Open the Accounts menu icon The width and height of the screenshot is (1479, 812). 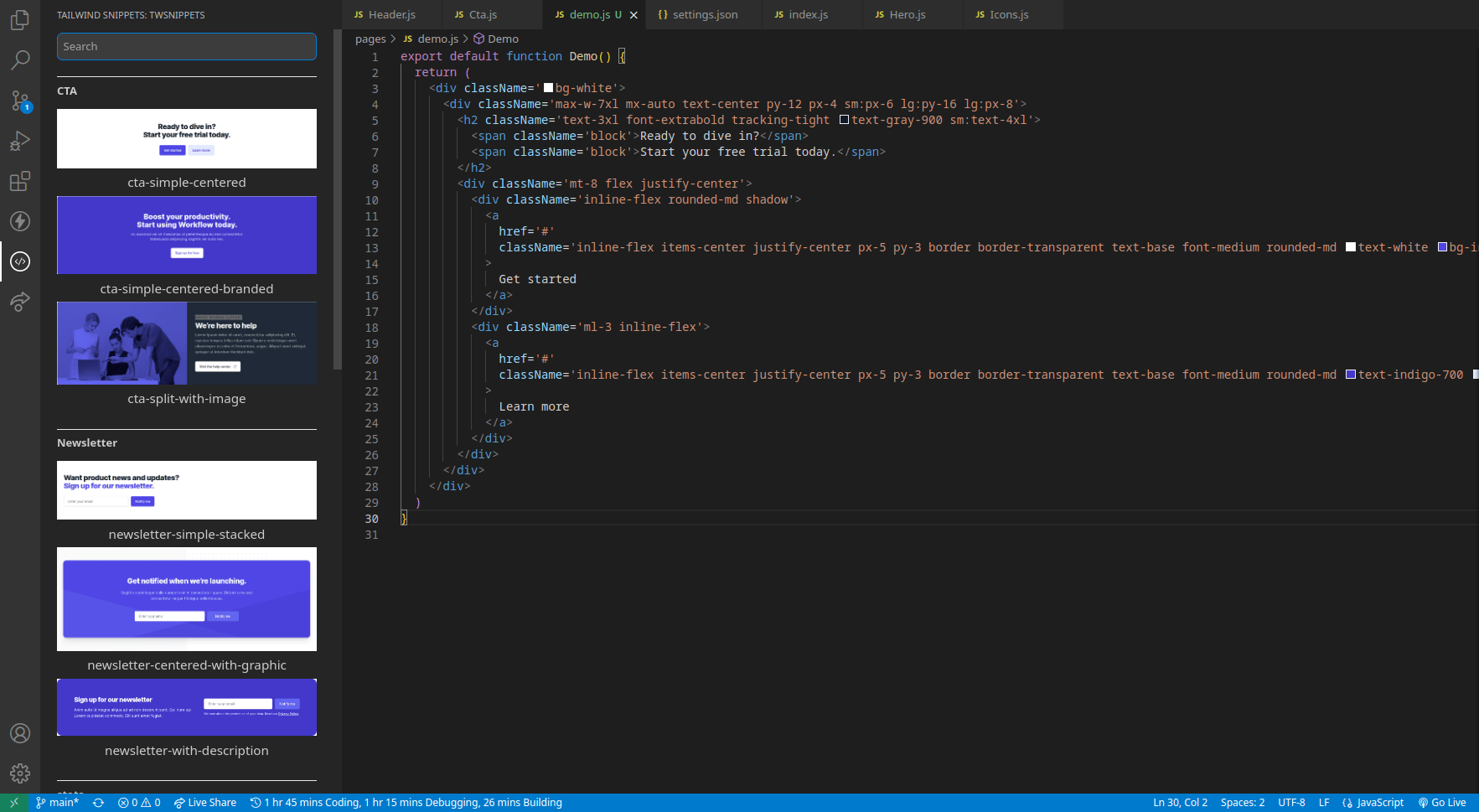(20, 733)
